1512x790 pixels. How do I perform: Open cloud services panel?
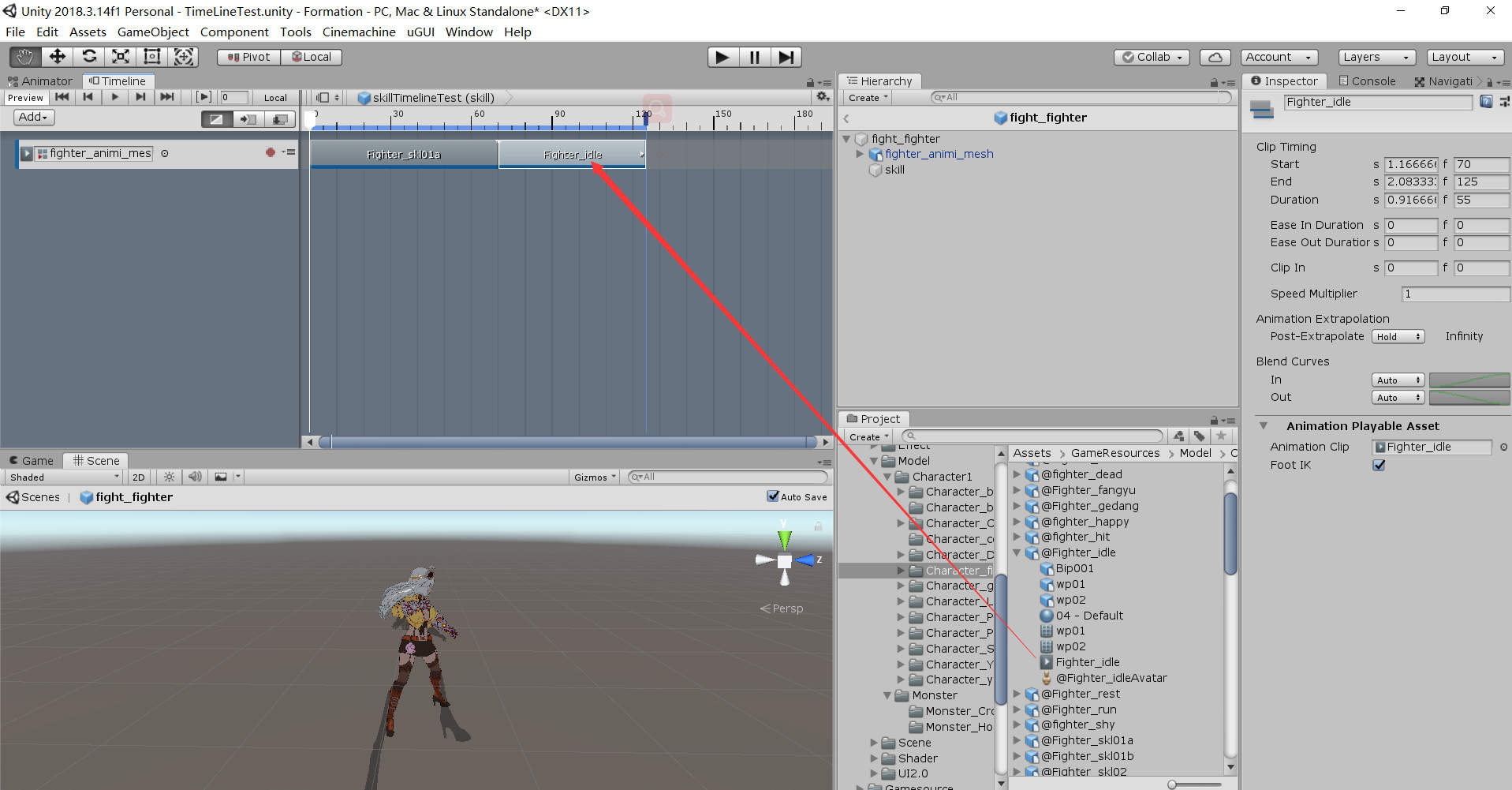pos(1215,57)
